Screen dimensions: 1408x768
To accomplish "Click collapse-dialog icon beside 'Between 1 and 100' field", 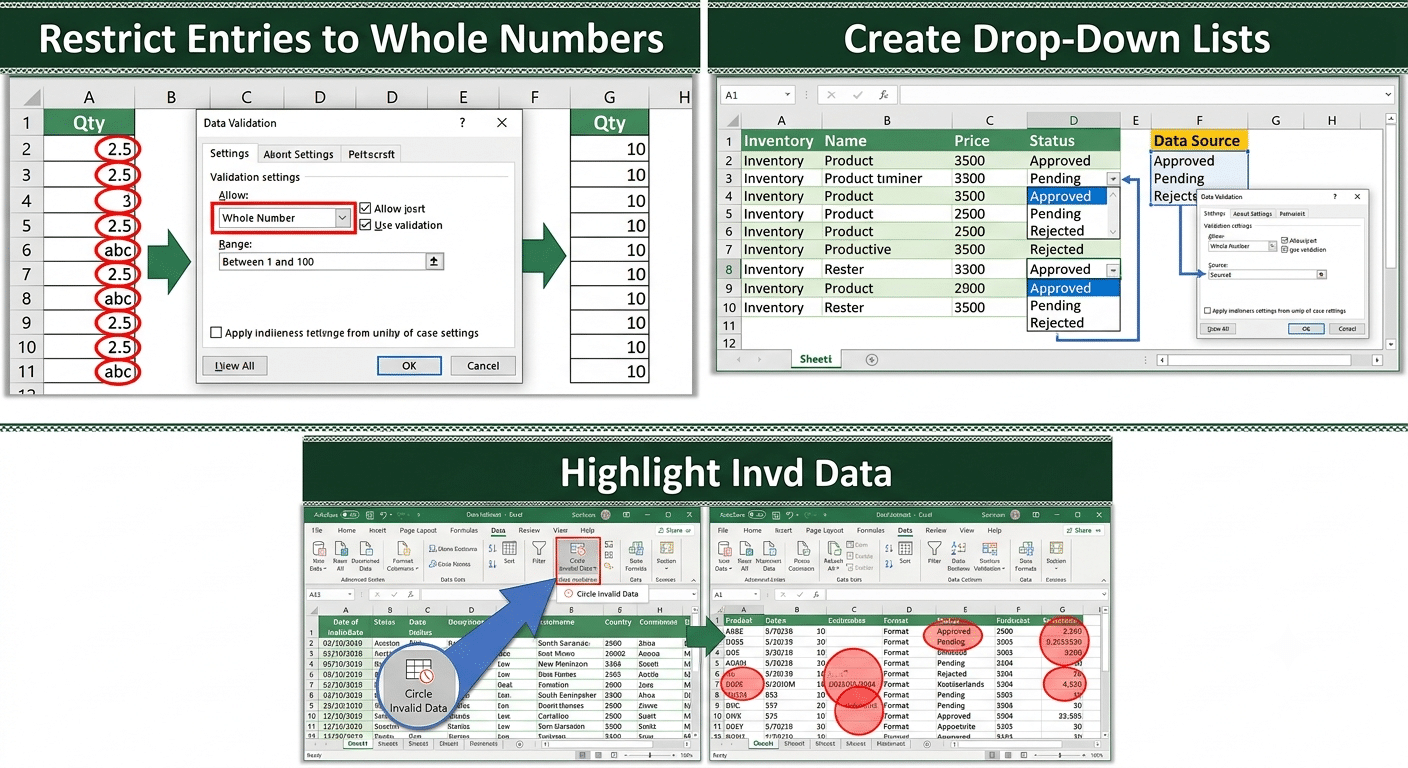I will 434,261.
